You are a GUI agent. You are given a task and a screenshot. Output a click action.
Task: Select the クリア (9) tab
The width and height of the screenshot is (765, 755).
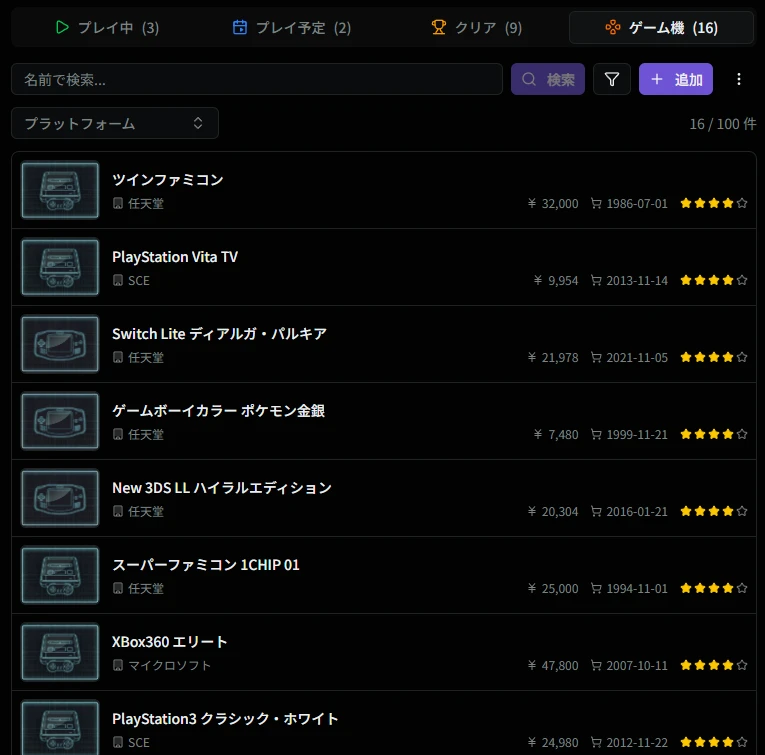pyautogui.click(x=476, y=28)
